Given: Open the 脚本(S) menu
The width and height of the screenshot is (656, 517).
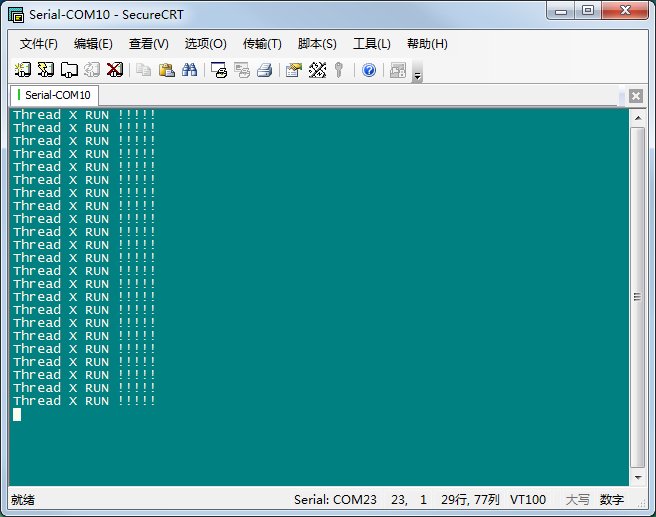Looking at the screenshot, I should click(317, 44).
